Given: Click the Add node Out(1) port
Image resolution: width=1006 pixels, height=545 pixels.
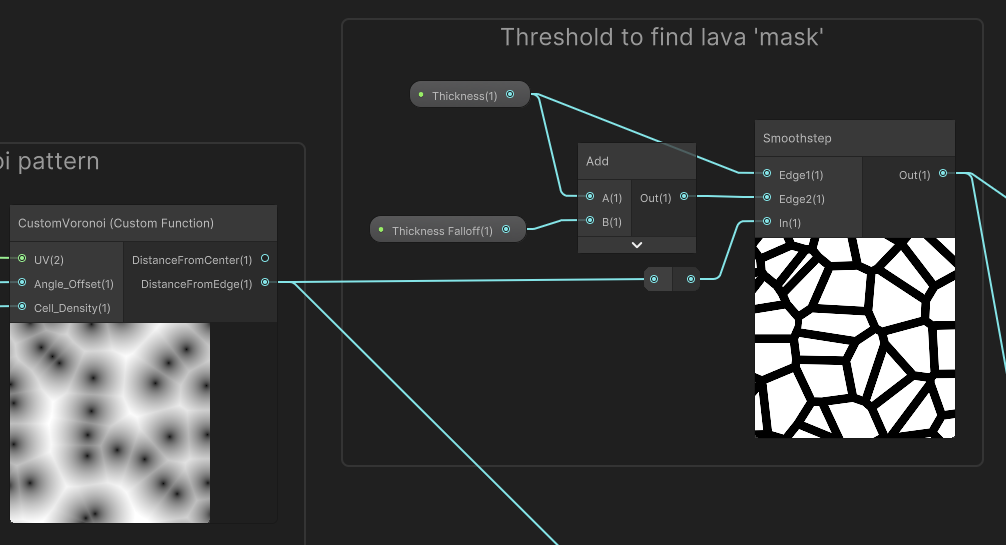Looking at the screenshot, I should click(684, 197).
